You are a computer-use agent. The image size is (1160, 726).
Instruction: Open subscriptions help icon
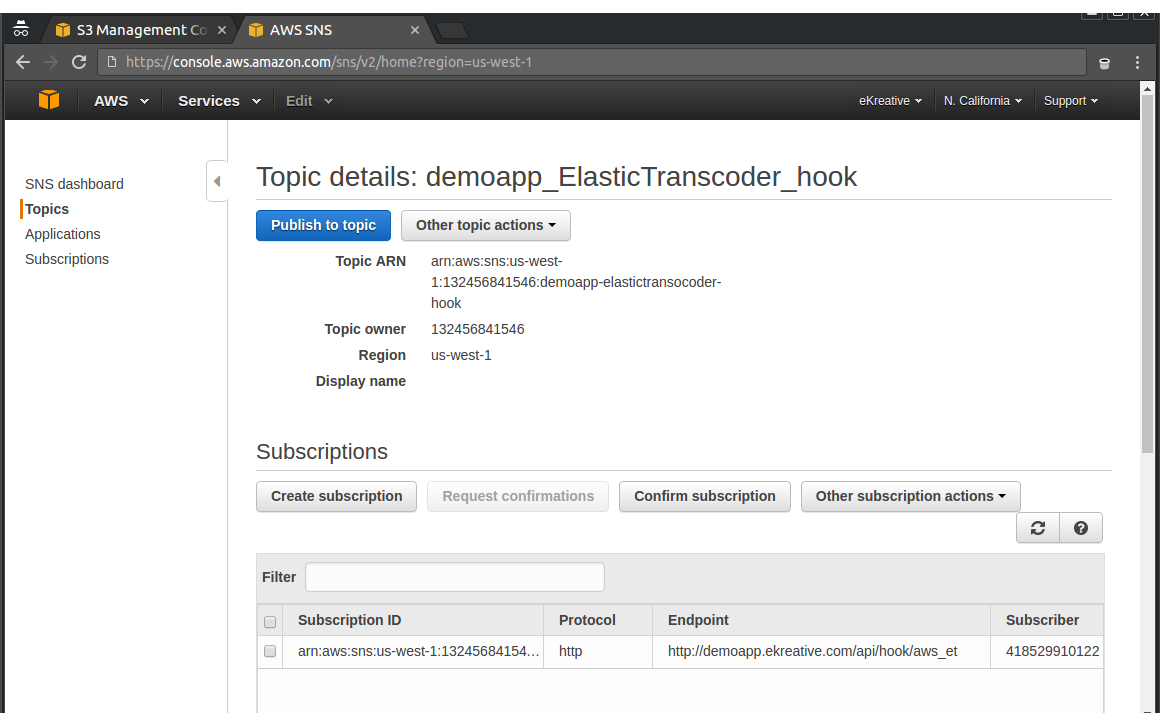pos(1081,528)
